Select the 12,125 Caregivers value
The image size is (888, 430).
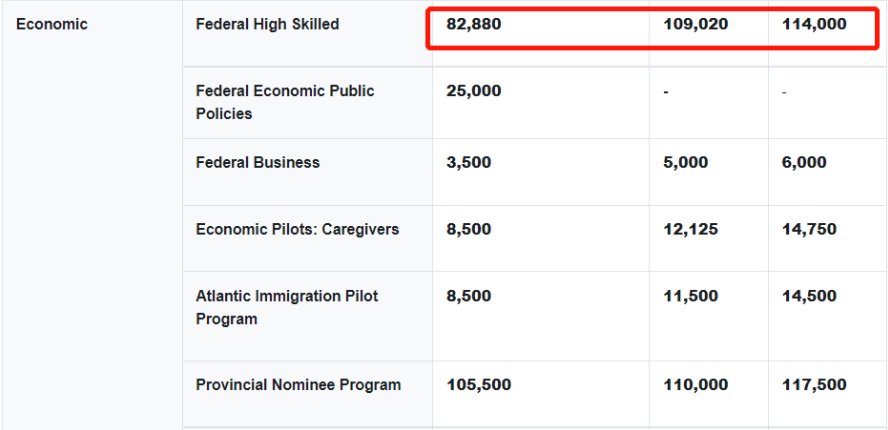pyautogui.click(x=691, y=229)
